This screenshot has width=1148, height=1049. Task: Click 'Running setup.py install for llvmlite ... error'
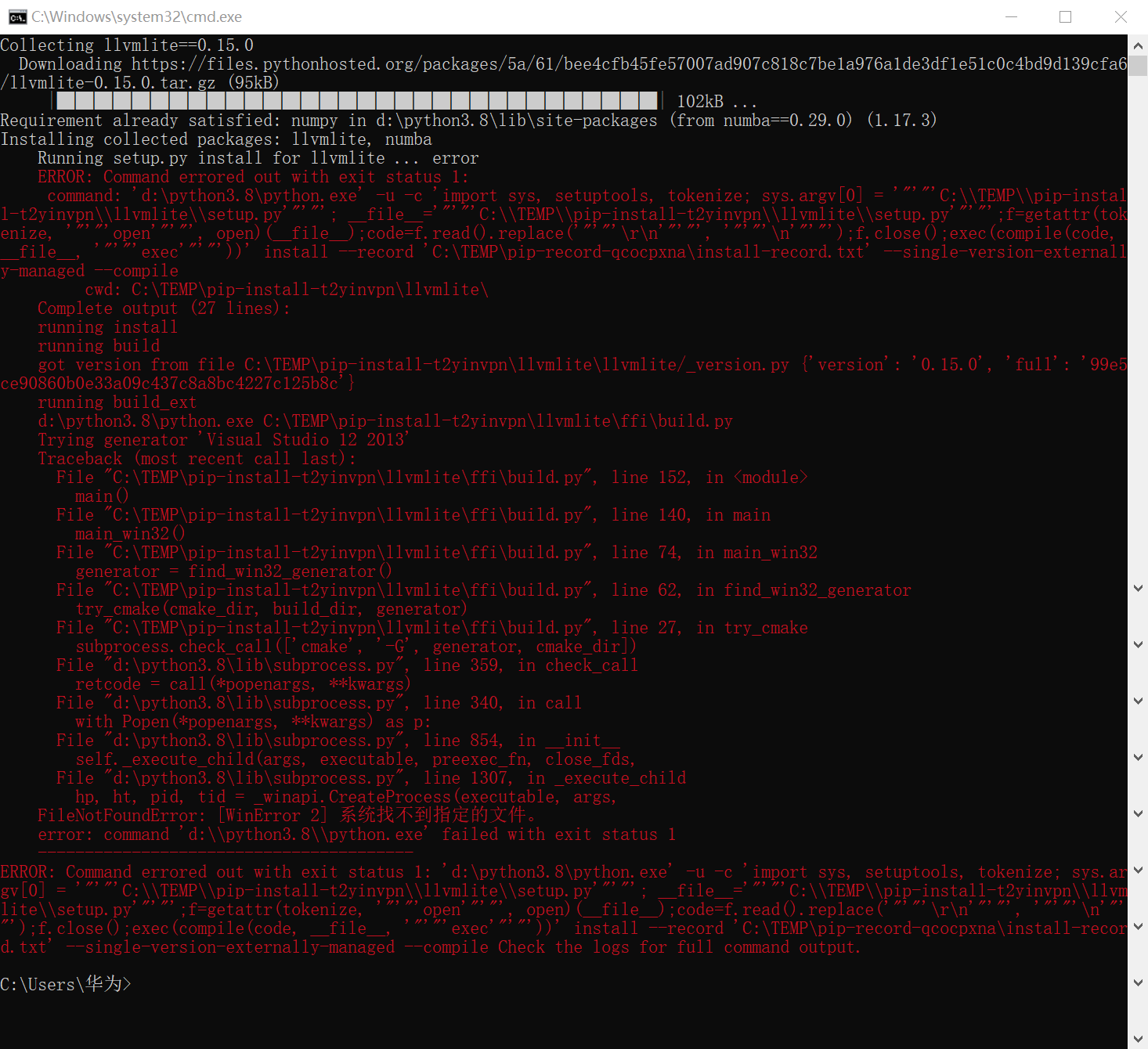pyautogui.click(x=258, y=158)
